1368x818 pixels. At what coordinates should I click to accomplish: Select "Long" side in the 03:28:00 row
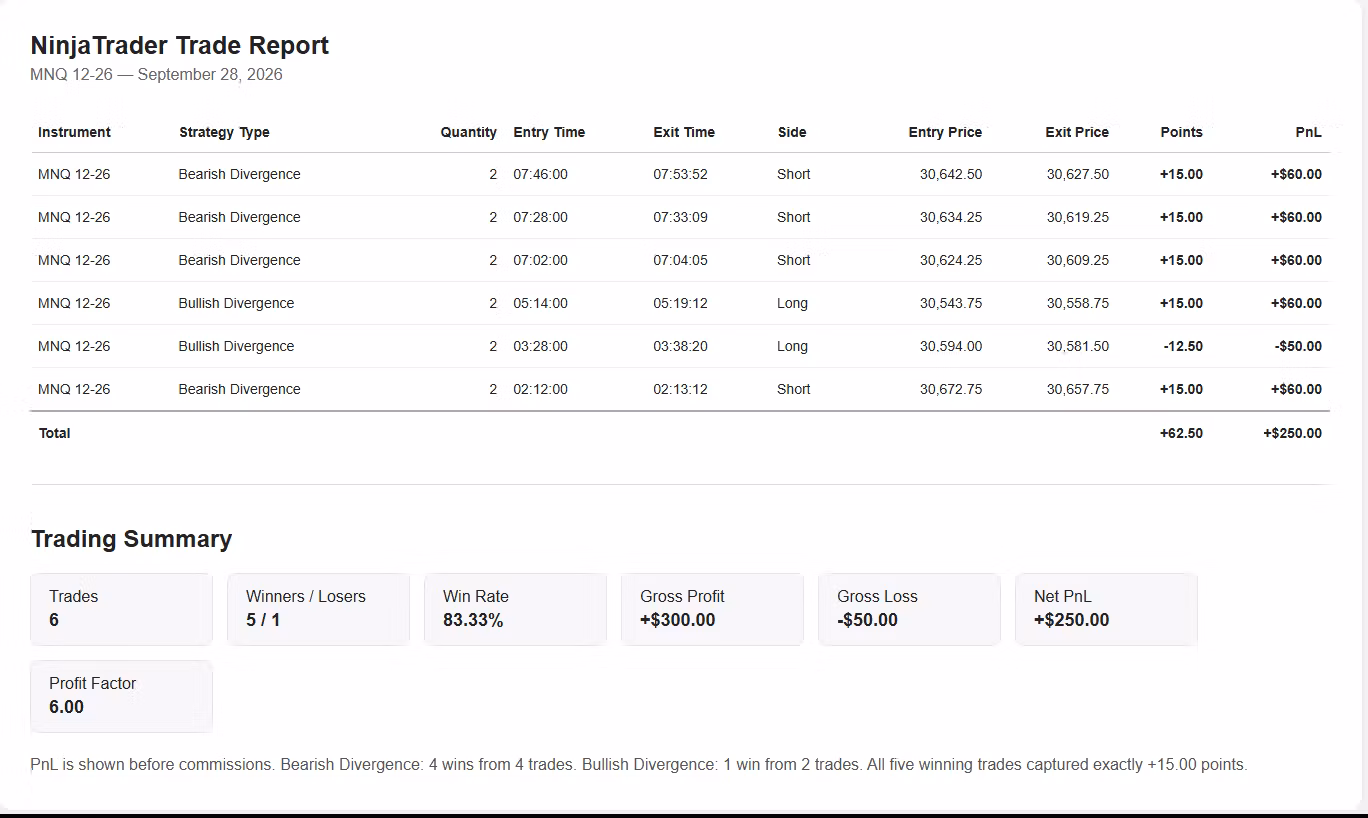[792, 346]
